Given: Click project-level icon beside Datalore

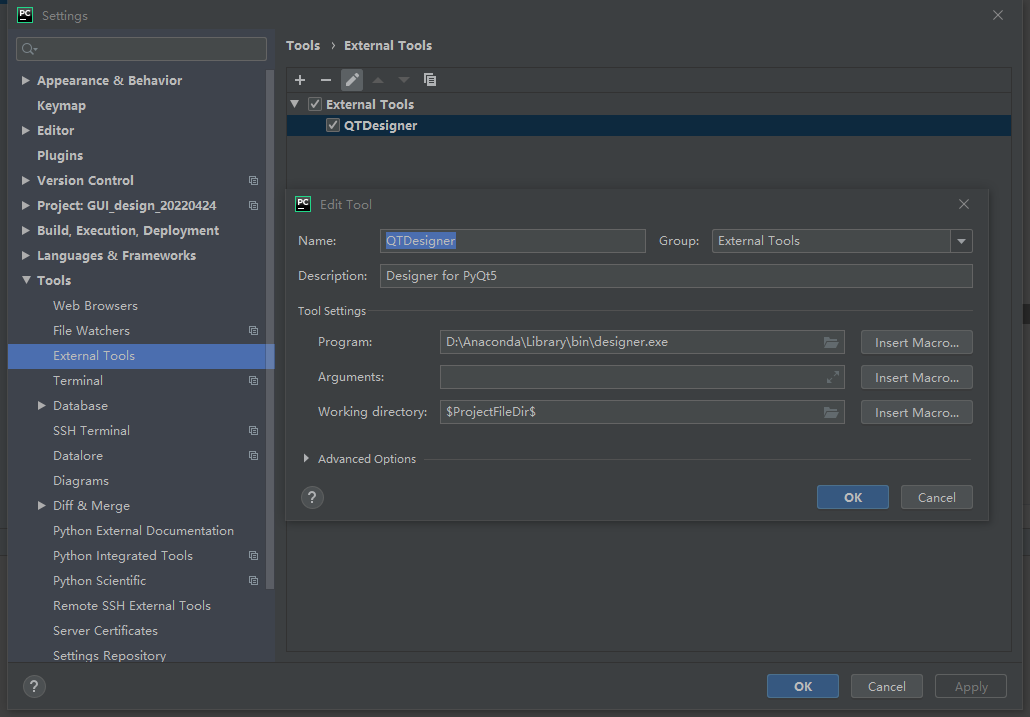Looking at the screenshot, I should (253, 456).
